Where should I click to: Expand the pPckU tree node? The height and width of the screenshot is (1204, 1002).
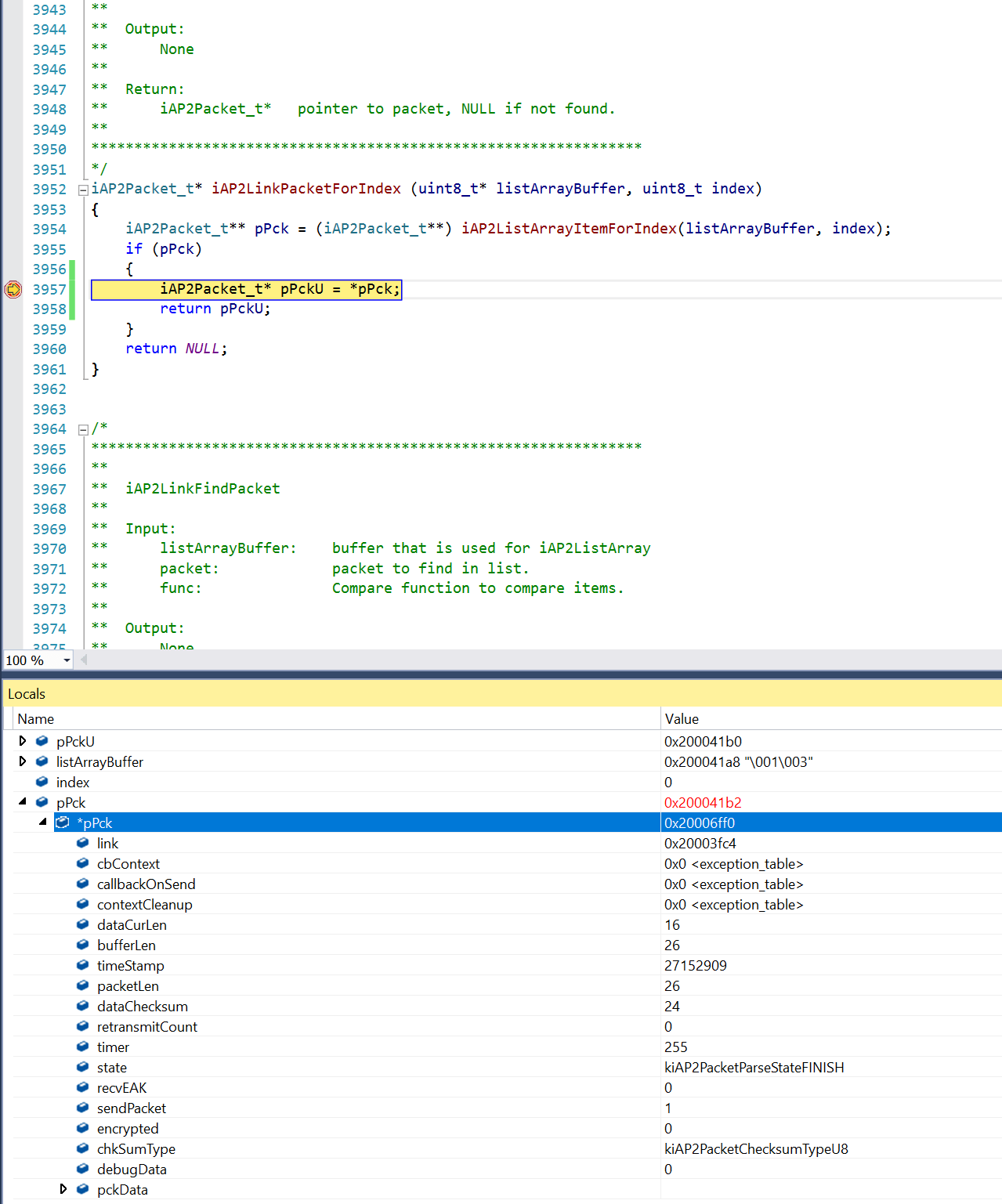(x=22, y=740)
